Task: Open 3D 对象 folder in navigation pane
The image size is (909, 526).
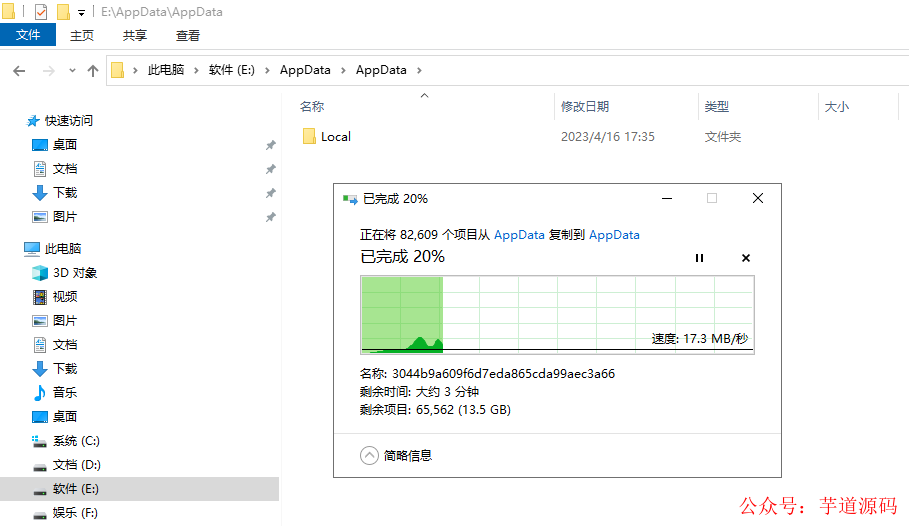Action: (75, 273)
